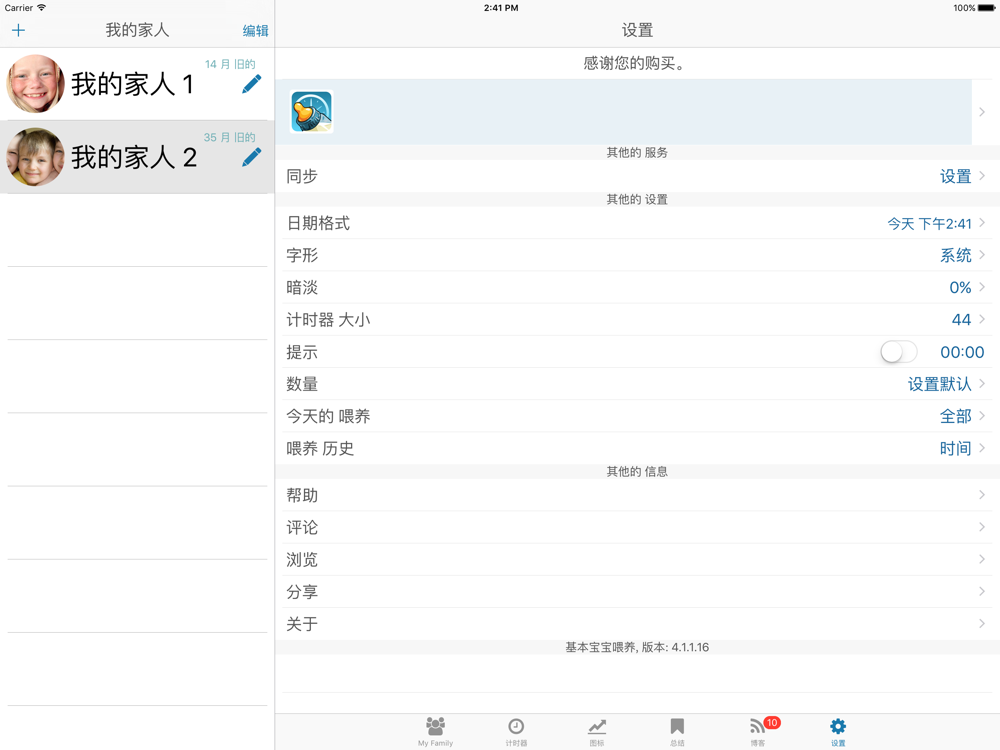
Task: Tap pencil icon for 我的家人 1
Action: (x=252, y=84)
